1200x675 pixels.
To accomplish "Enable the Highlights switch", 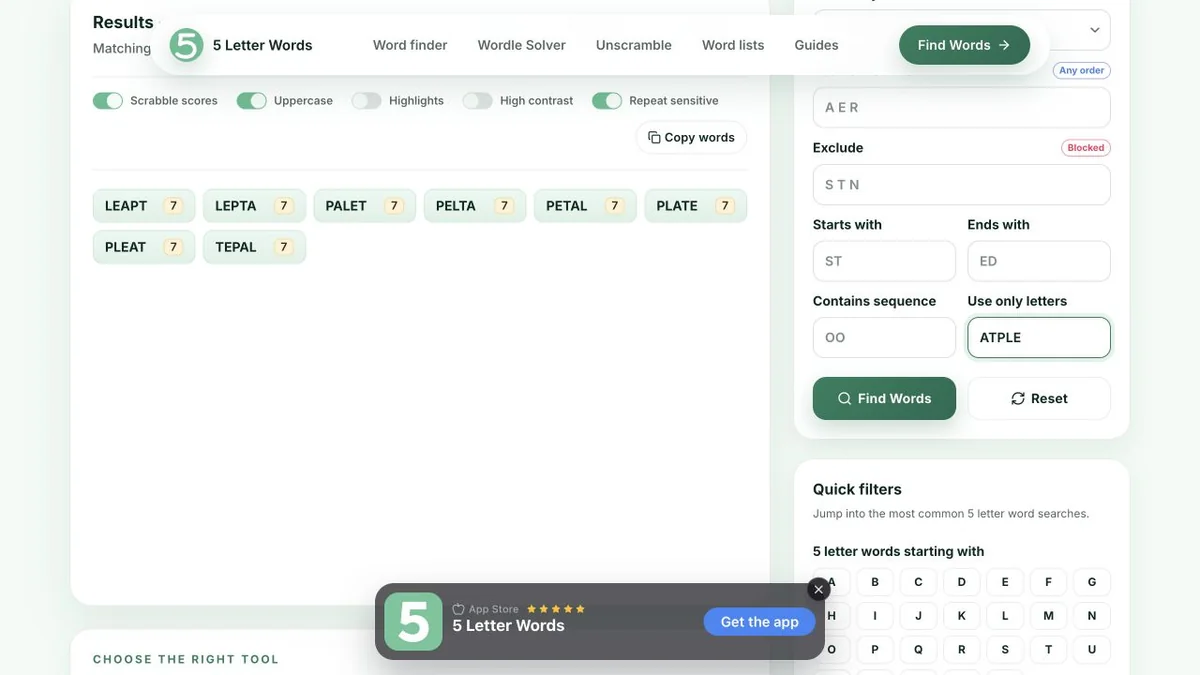I will (x=367, y=101).
